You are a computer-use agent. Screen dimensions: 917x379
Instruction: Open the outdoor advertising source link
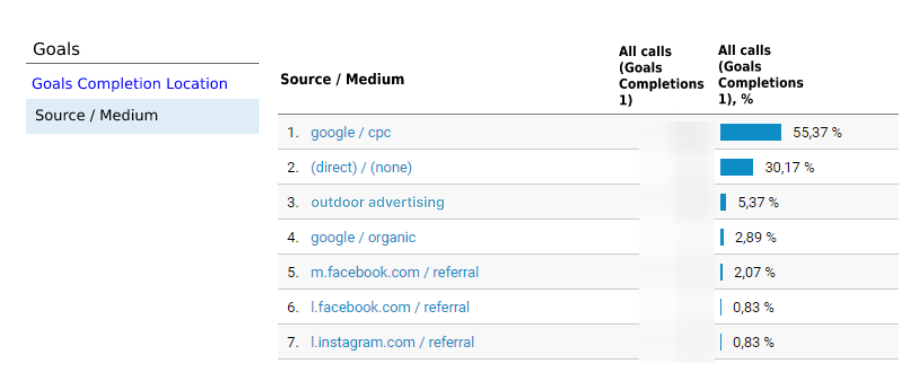(378, 202)
